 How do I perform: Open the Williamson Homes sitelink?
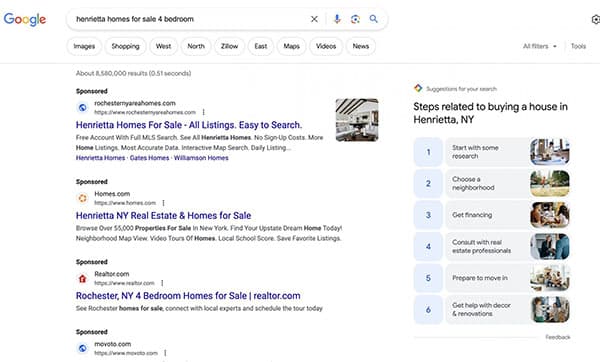pyautogui.click(x=201, y=158)
